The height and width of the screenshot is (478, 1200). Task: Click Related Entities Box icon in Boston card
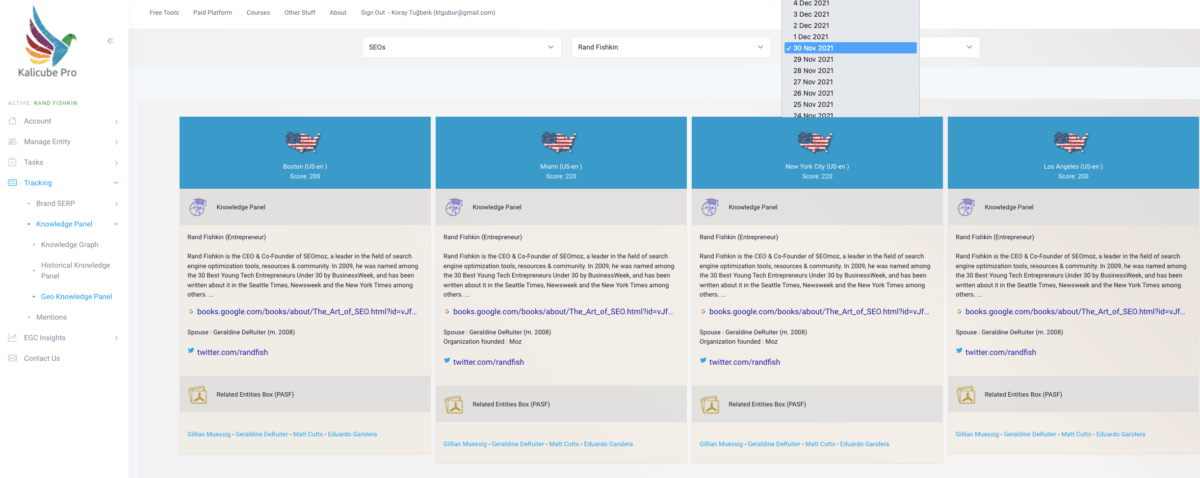[x=198, y=394]
